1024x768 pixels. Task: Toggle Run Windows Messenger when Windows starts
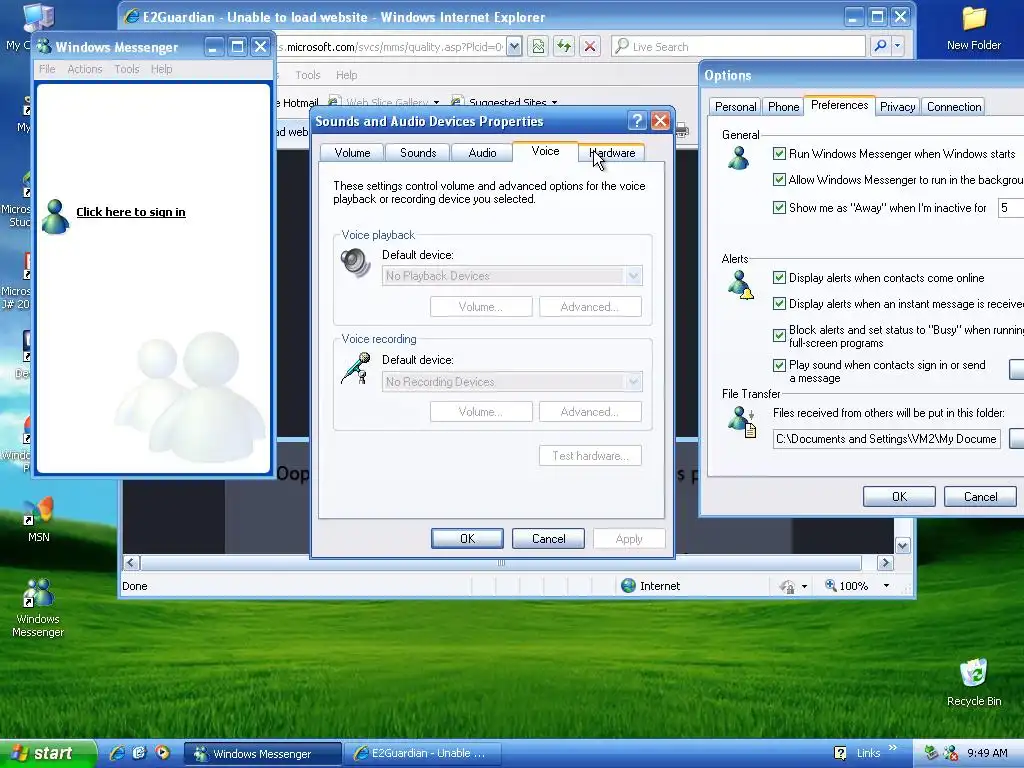click(x=779, y=153)
